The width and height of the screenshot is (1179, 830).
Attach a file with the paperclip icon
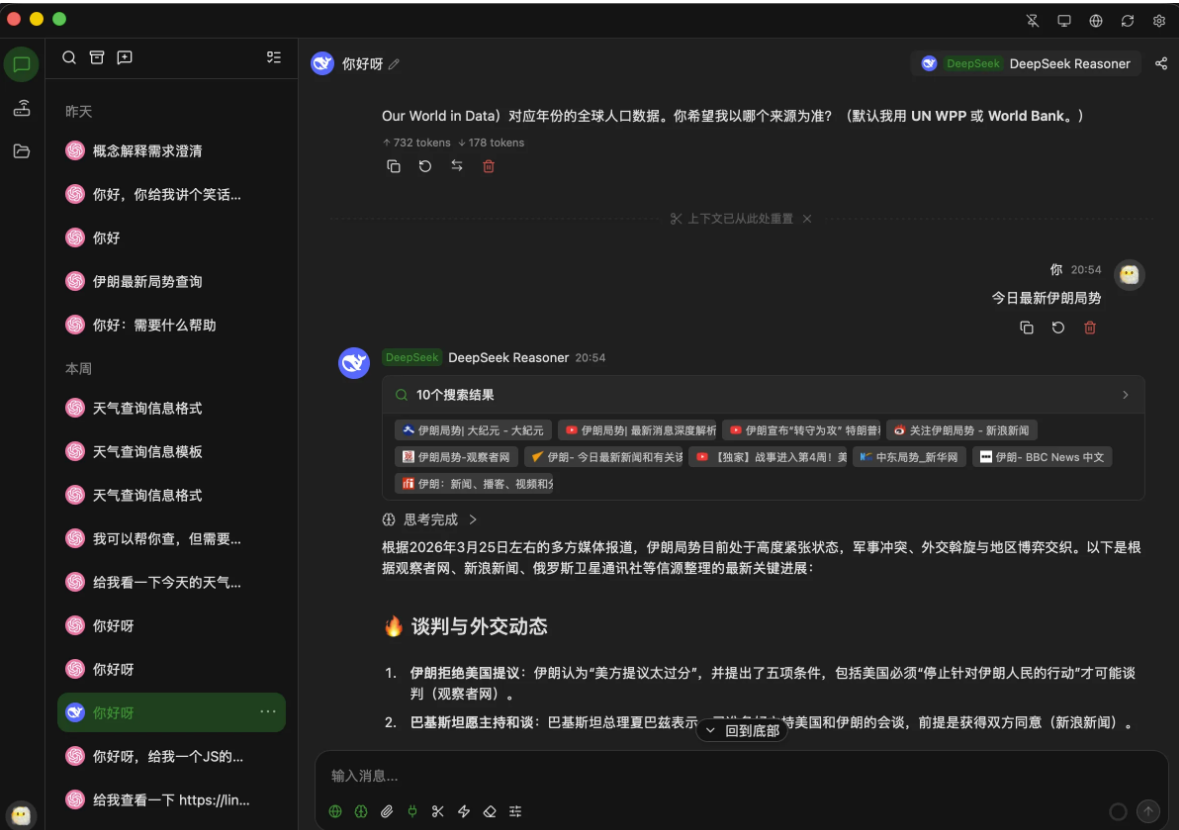pyautogui.click(x=387, y=811)
